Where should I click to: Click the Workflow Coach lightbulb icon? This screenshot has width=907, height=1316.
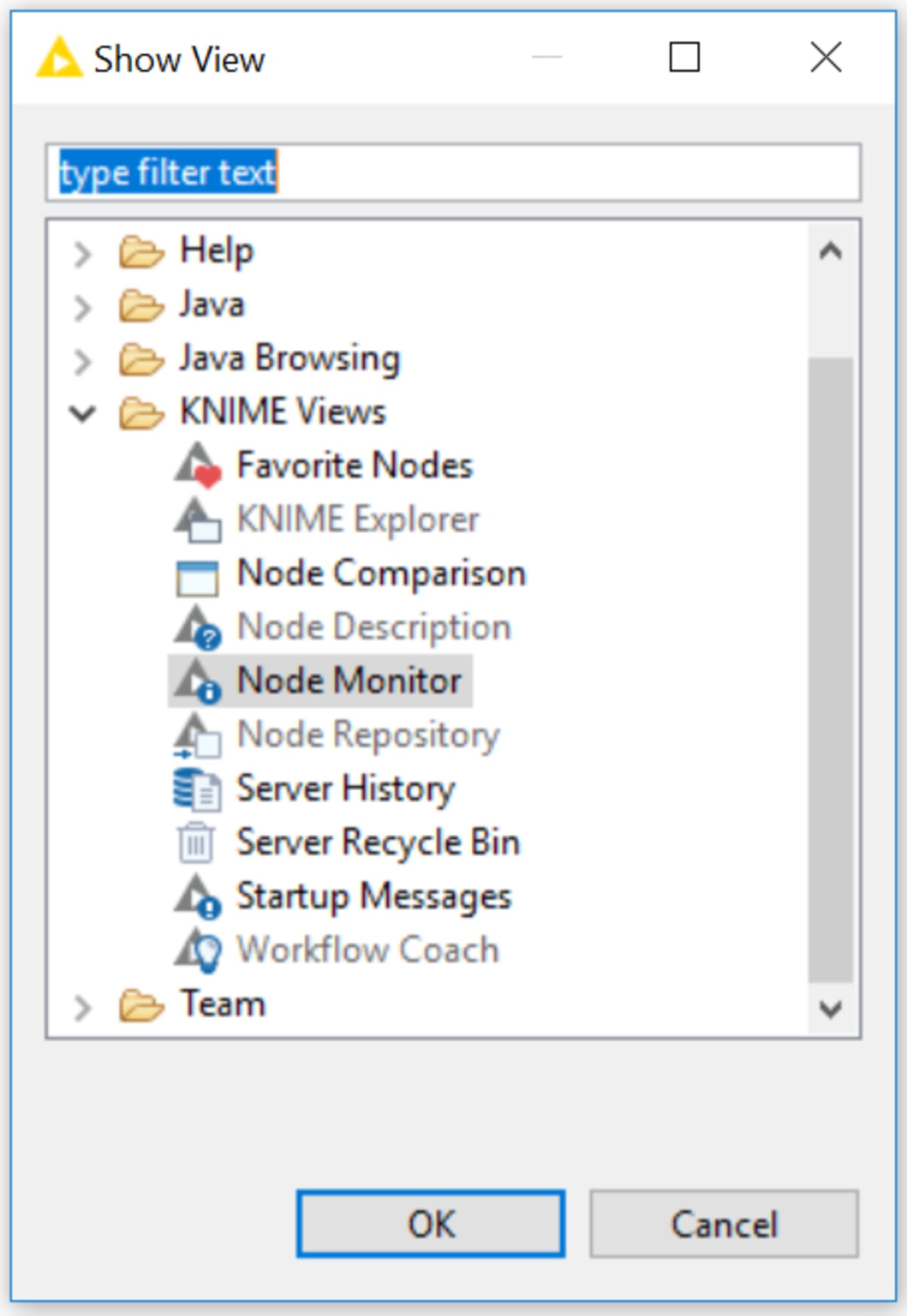[x=198, y=950]
